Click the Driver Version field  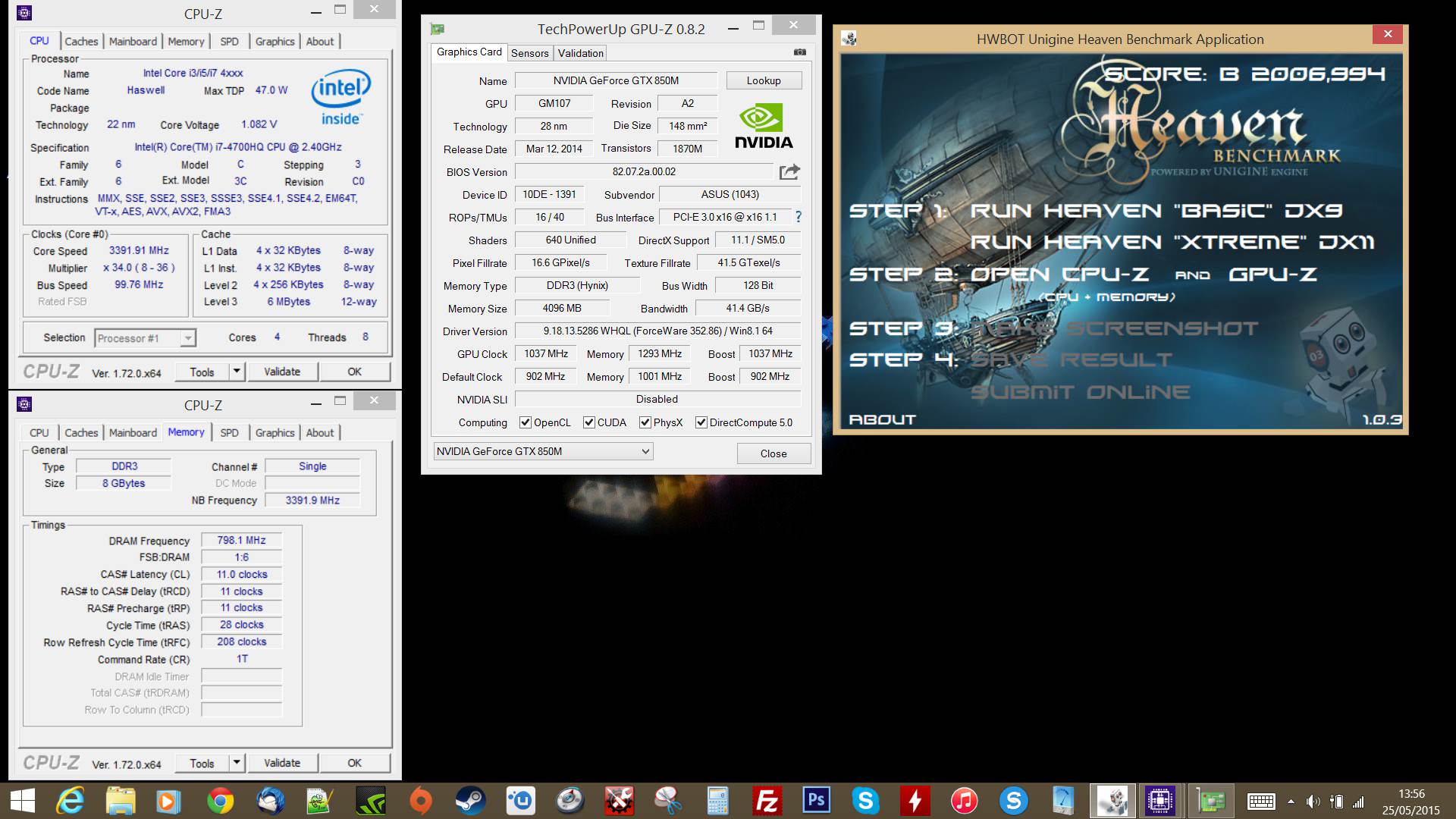coord(657,331)
